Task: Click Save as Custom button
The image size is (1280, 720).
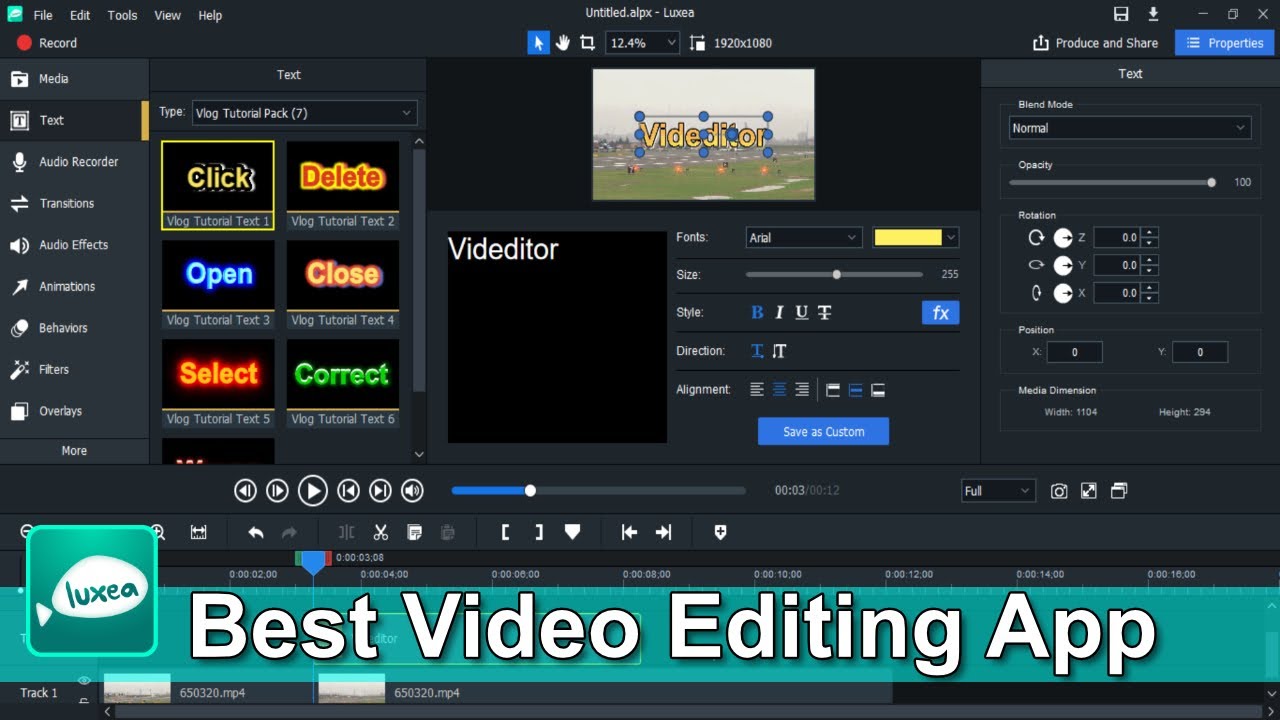Action: [x=823, y=432]
